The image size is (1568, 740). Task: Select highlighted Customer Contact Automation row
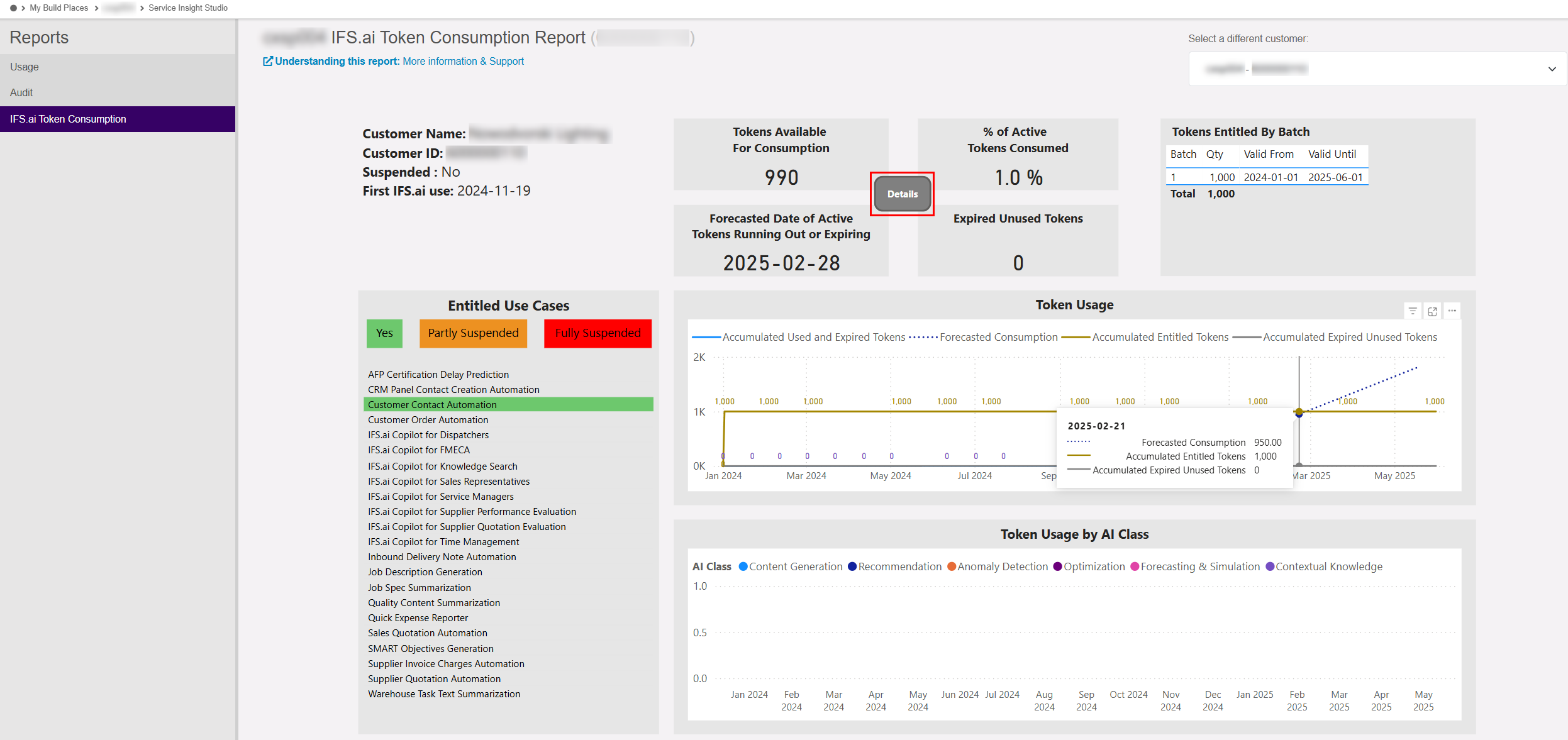pyautogui.click(x=508, y=404)
